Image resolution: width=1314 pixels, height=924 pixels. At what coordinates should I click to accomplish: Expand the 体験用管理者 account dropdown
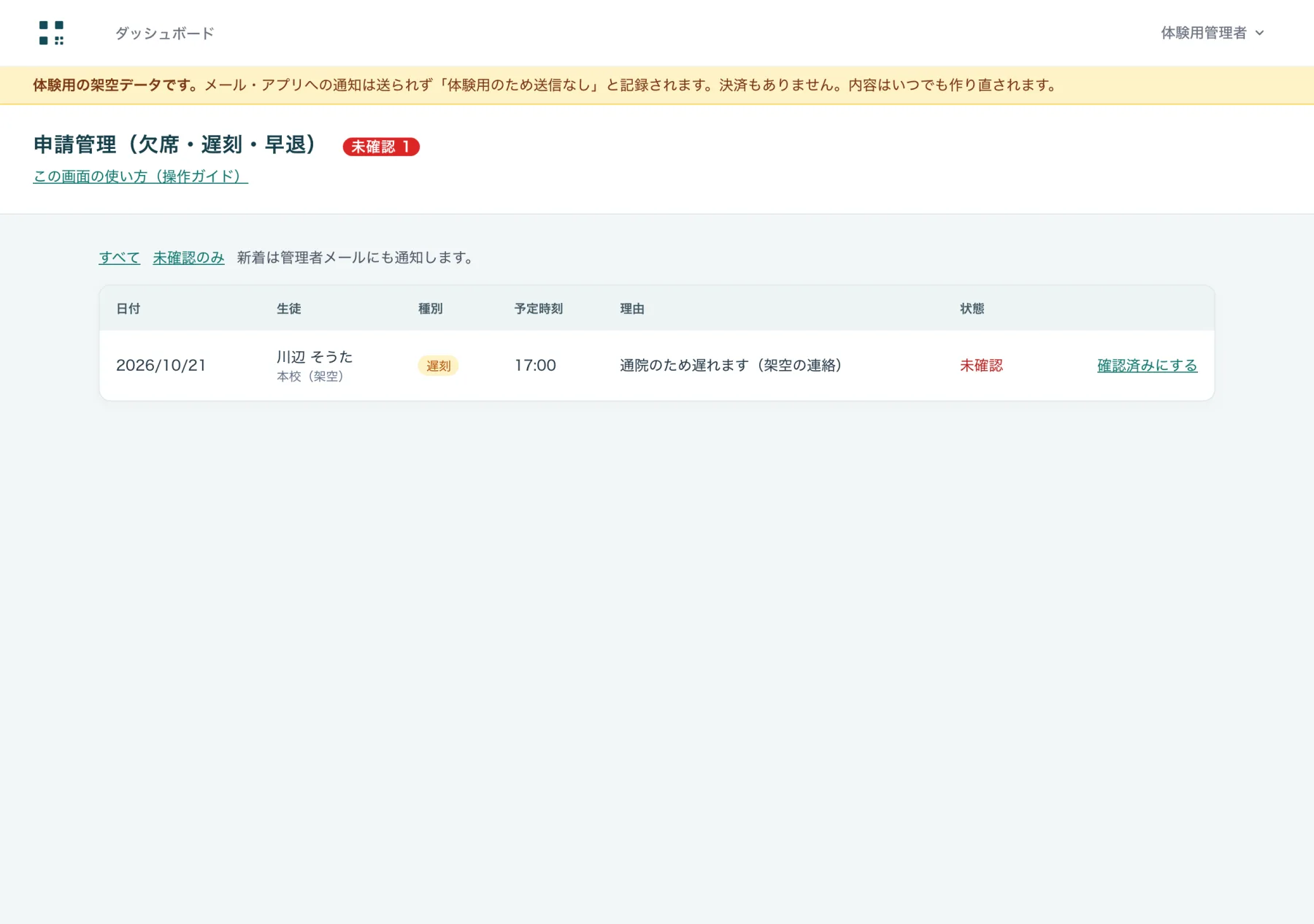tap(1212, 33)
